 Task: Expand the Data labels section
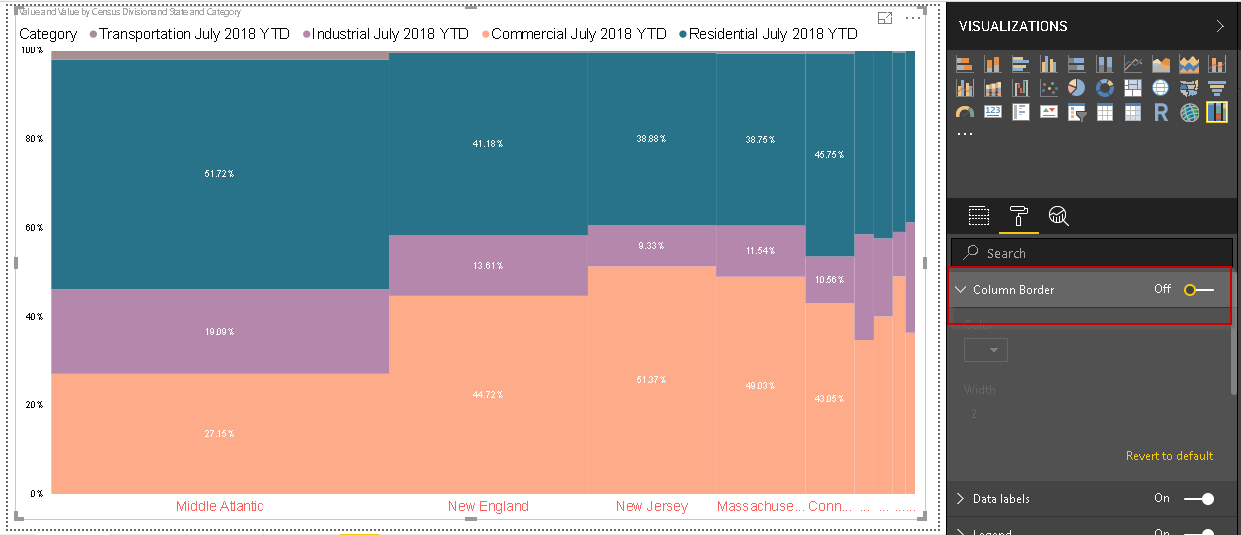[961, 499]
